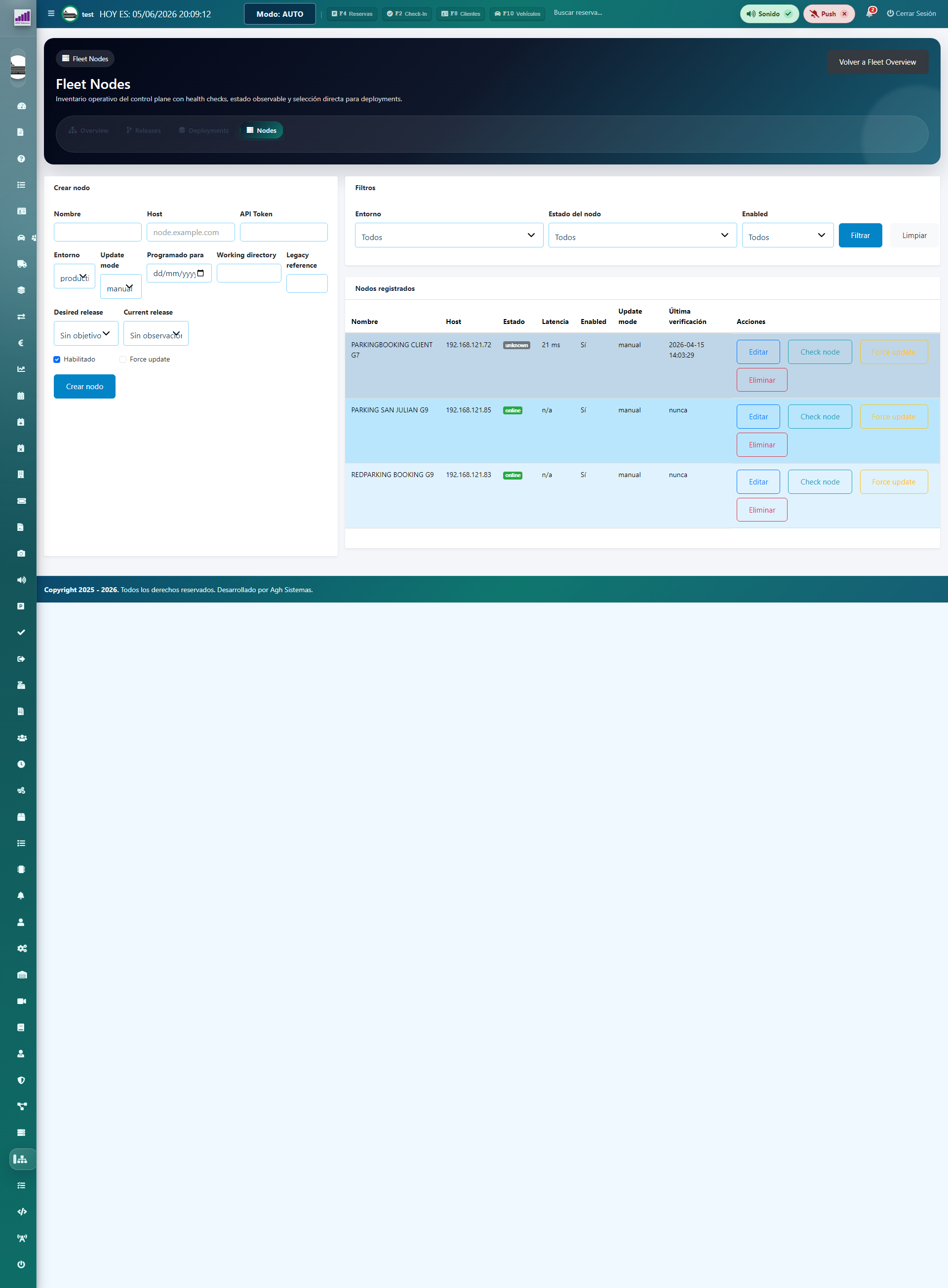This screenshot has width=948, height=1288.
Task: Open the clock sidebar icon
Action: pyautogui.click(x=21, y=764)
